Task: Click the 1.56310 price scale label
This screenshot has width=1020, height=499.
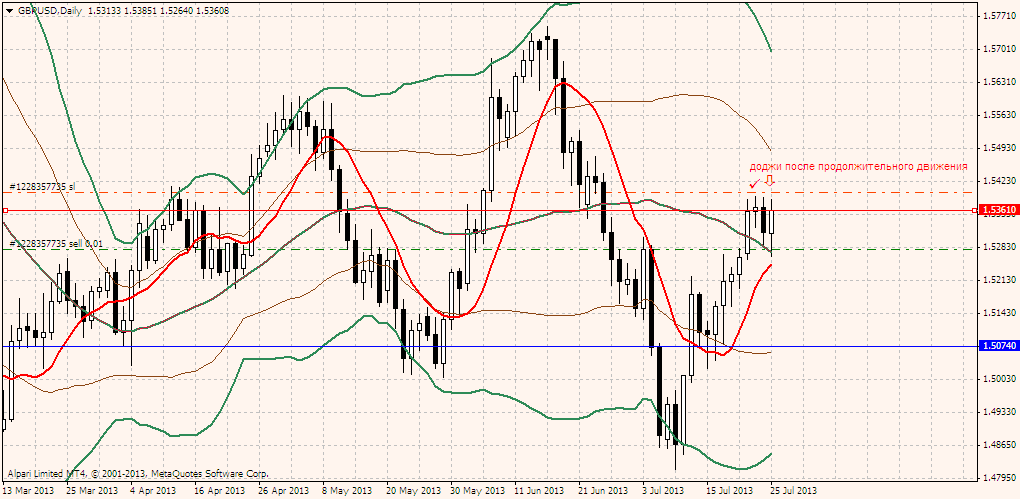Action: [x=1000, y=82]
